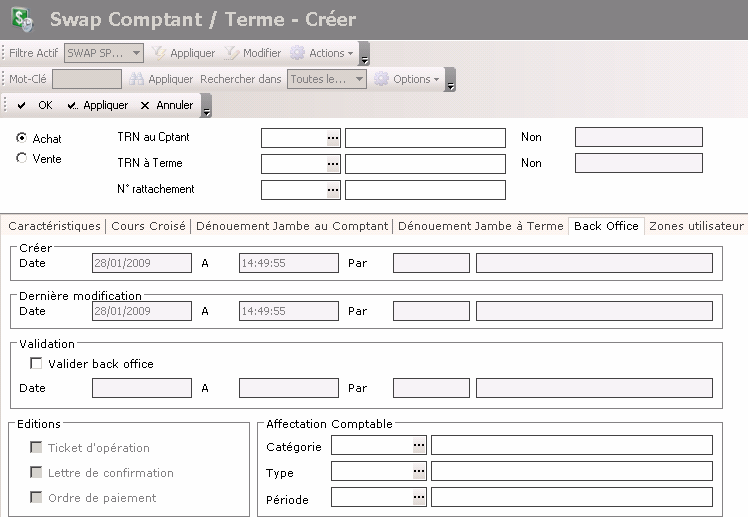Confirm with the OK checkmark button
Viewport: 748px width, 517px height.
coord(35,105)
